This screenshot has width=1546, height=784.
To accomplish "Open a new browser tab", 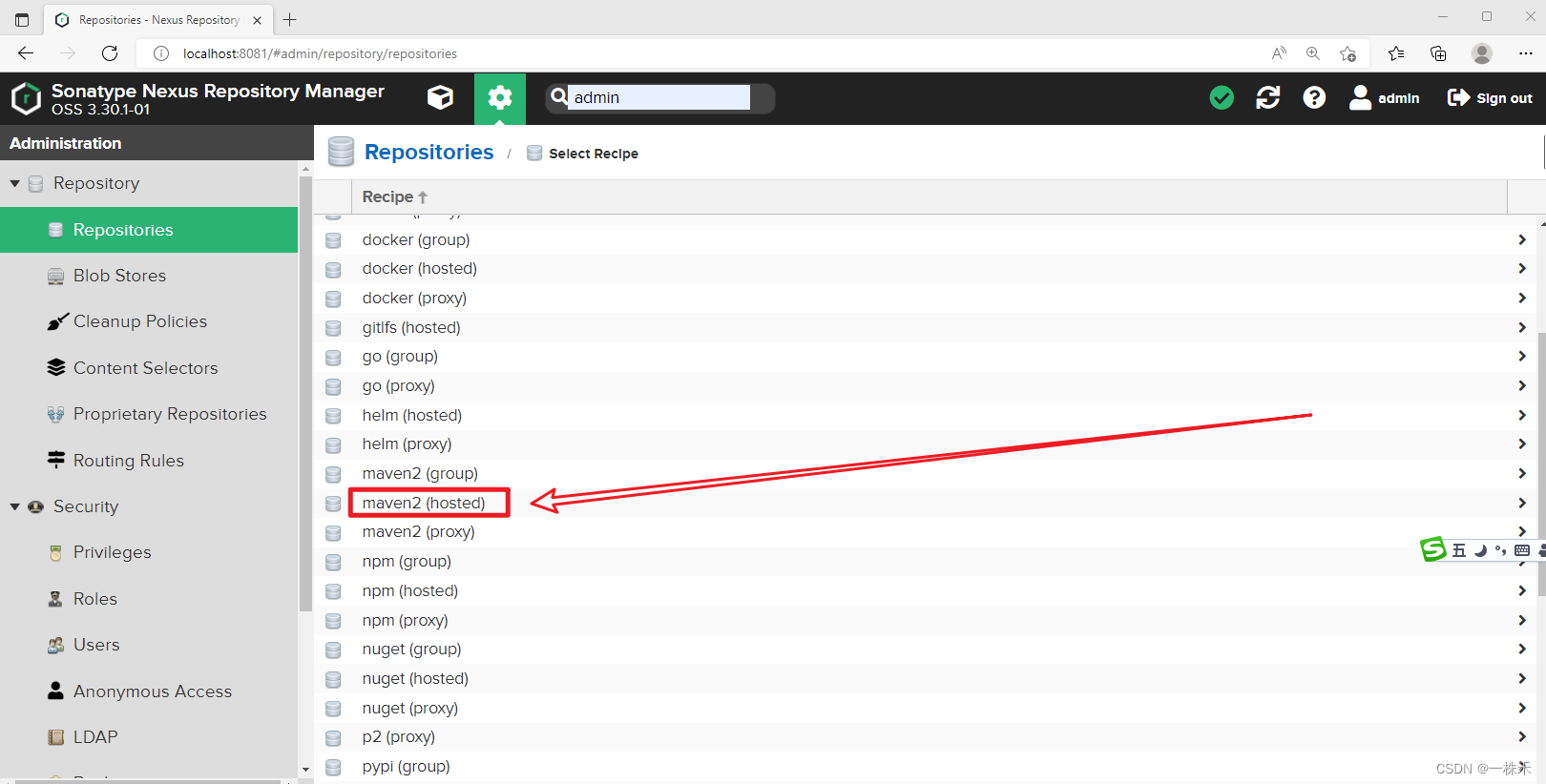I will coord(290,19).
